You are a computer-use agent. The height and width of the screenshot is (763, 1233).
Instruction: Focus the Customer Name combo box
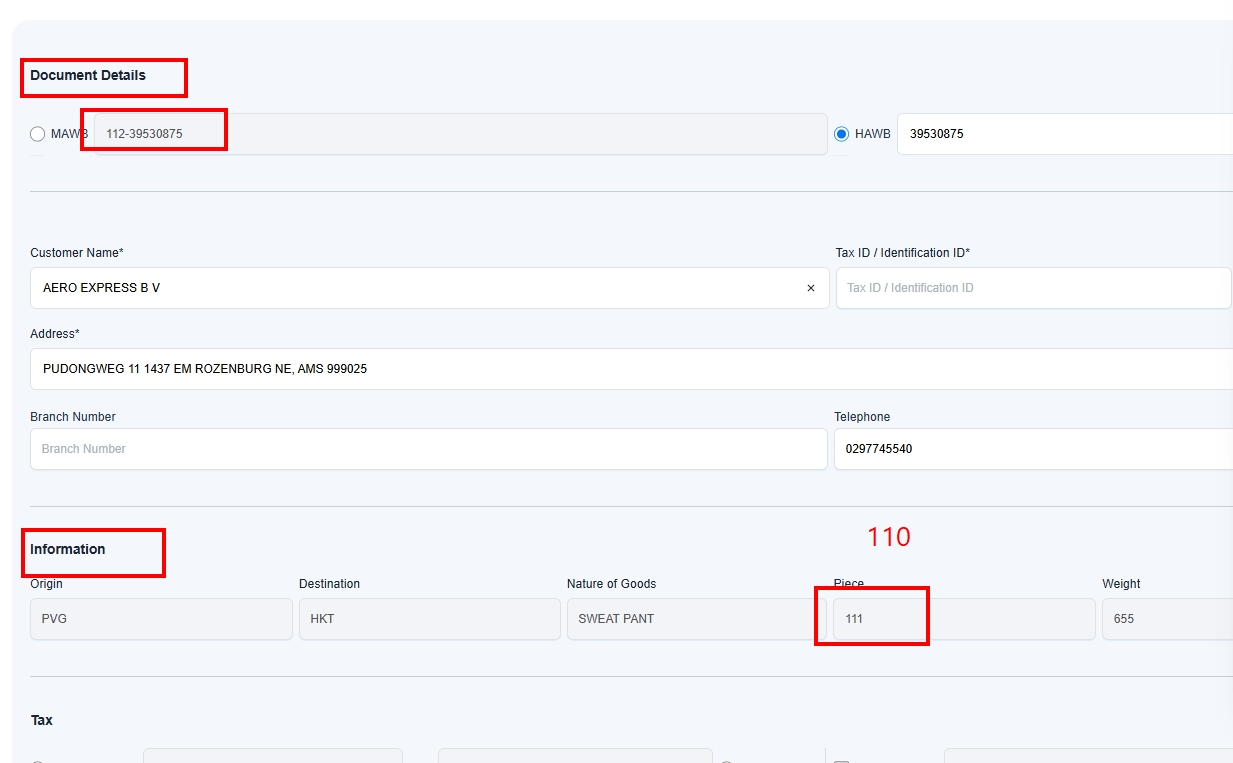click(x=420, y=288)
